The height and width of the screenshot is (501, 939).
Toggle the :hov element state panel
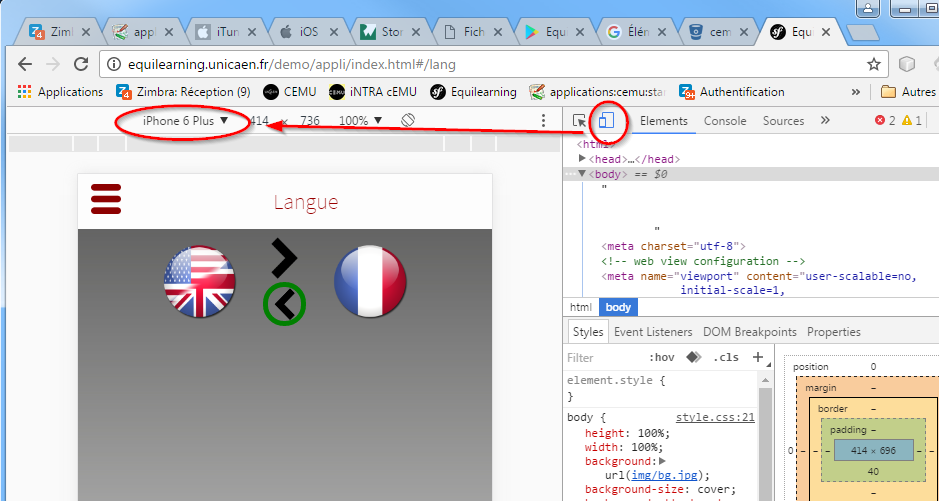pyautogui.click(x=661, y=357)
